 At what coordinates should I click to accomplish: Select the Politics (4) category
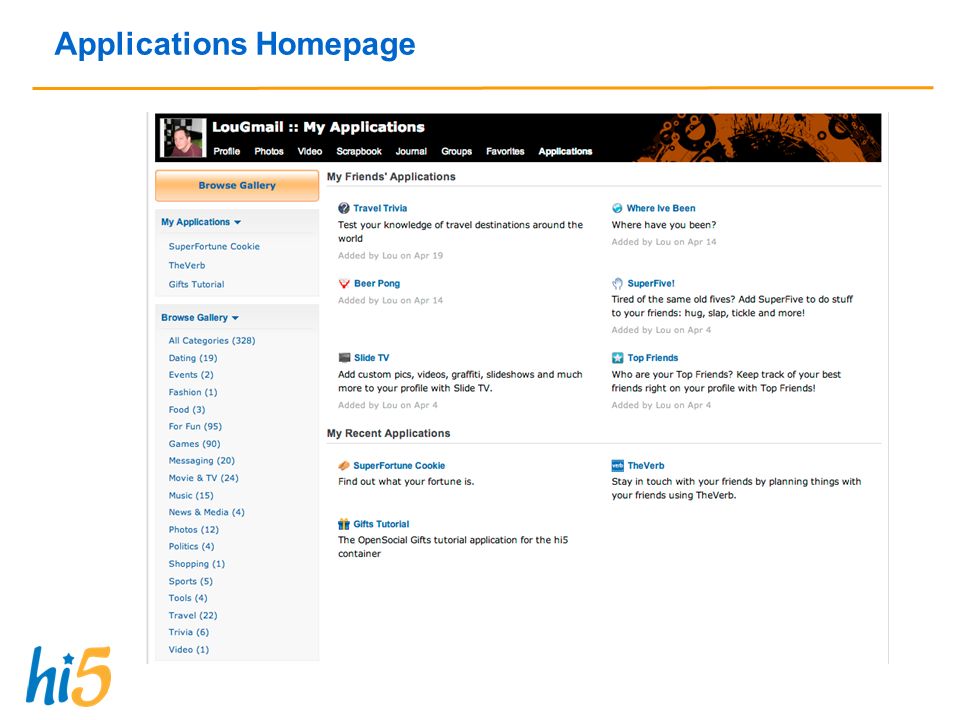click(191, 546)
